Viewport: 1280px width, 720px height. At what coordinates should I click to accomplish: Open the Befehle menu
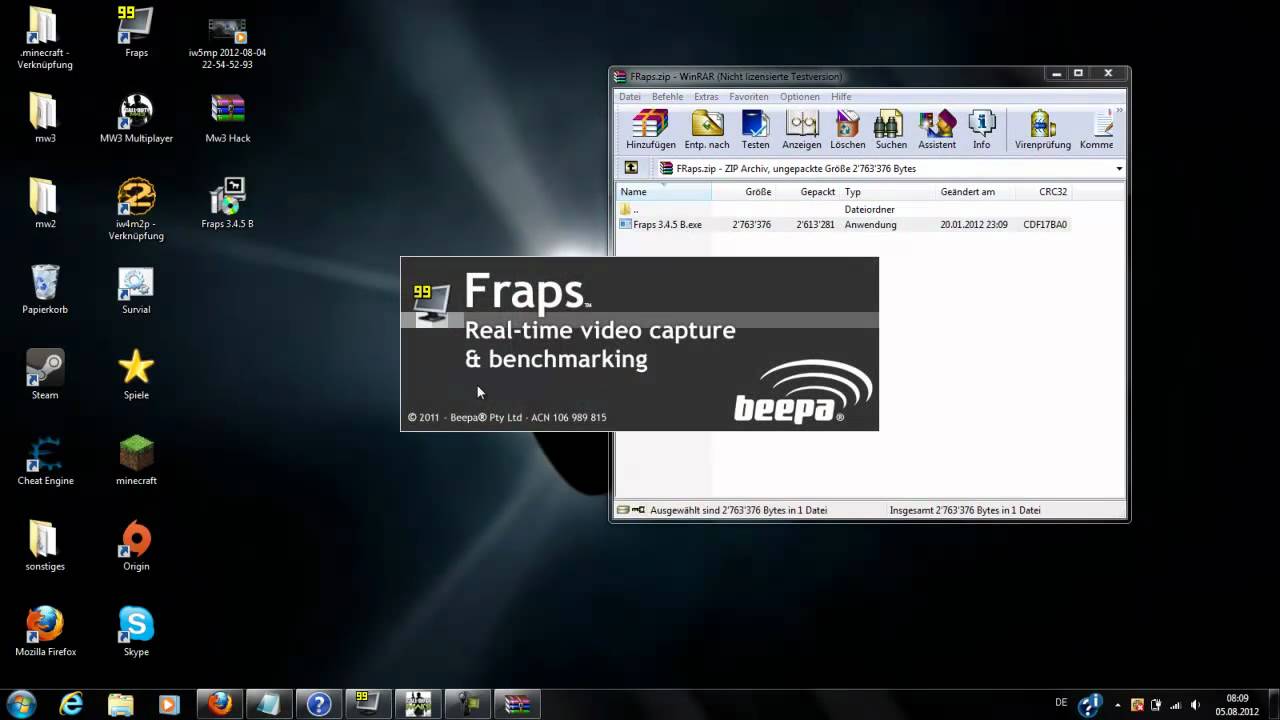pyautogui.click(x=668, y=97)
